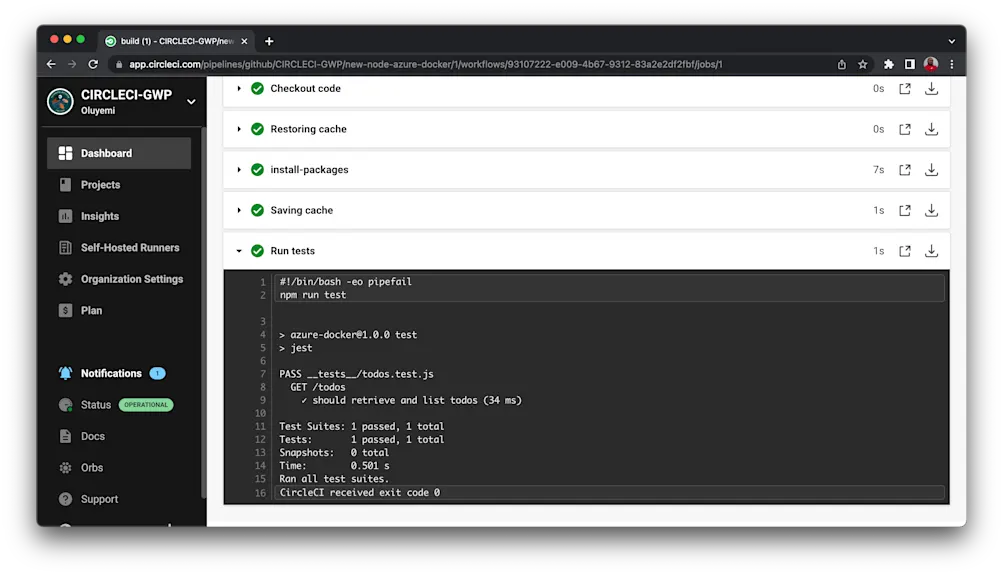Download Saving cache step output

(931, 210)
